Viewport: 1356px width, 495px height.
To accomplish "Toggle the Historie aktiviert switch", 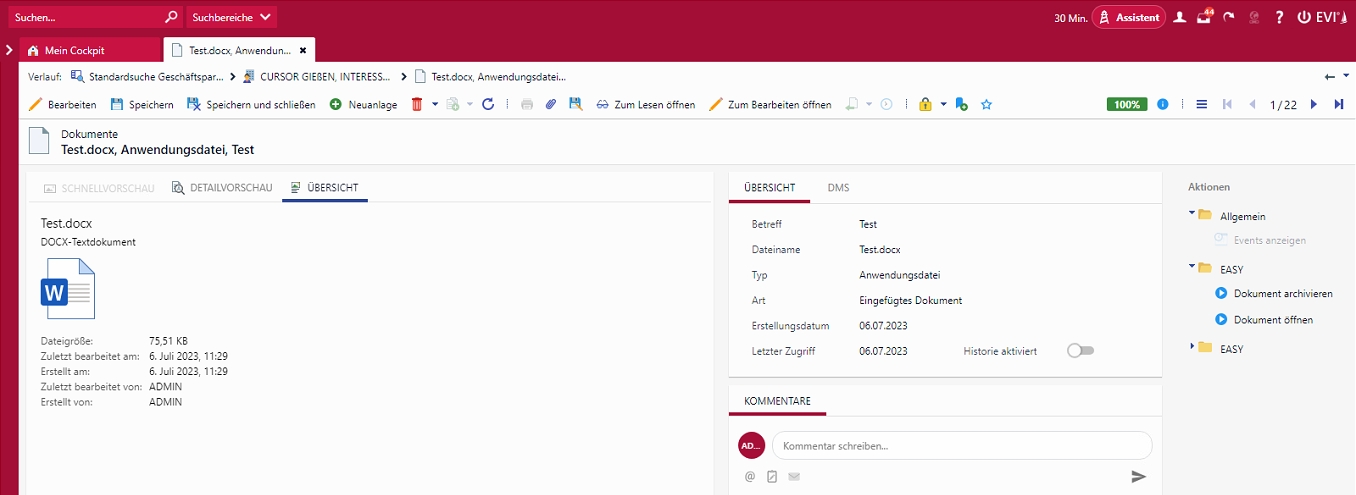I will click(1080, 351).
